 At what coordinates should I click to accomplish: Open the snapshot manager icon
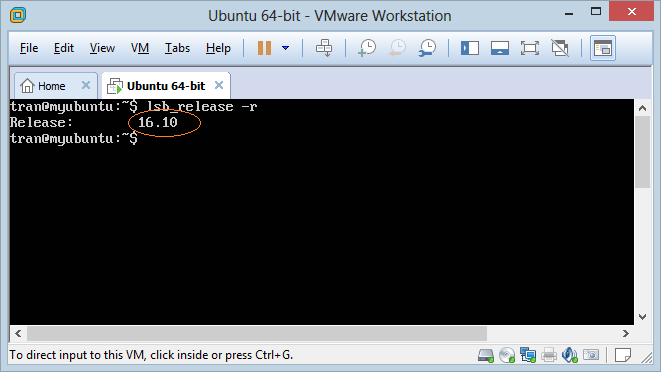point(427,48)
